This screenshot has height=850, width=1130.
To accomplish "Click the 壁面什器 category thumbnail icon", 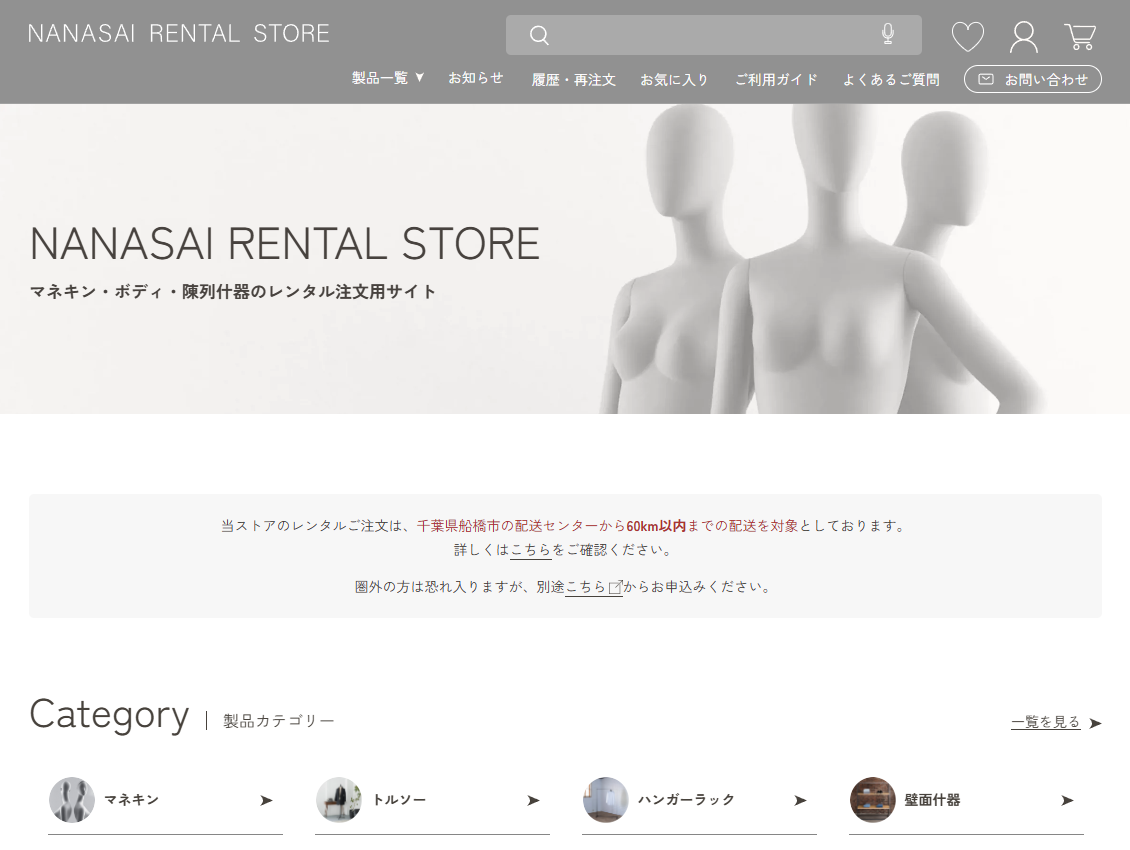I will pyautogui.click(x=873, y=800).
